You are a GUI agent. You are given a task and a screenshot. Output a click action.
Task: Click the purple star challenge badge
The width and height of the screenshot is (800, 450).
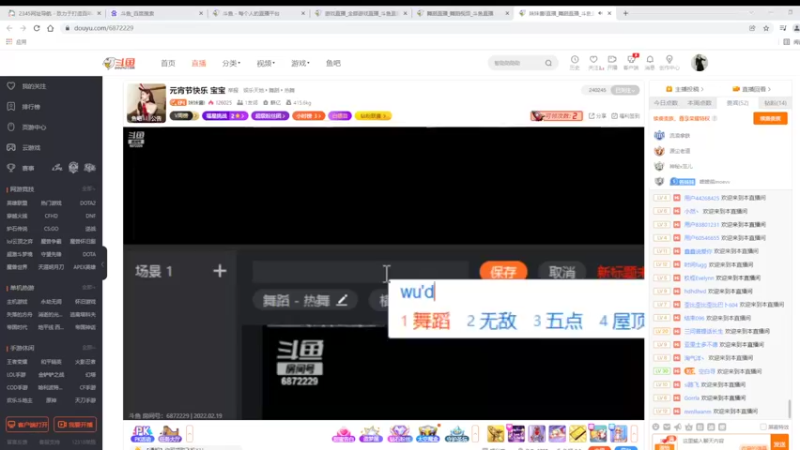click(x=224, y=116)
